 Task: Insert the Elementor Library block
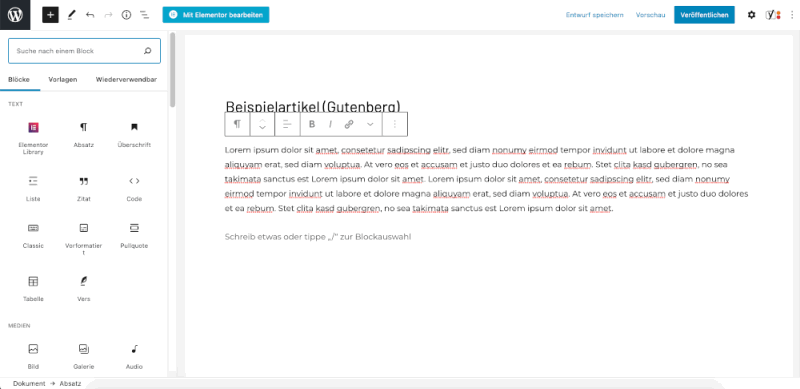(x=33, y=138)
